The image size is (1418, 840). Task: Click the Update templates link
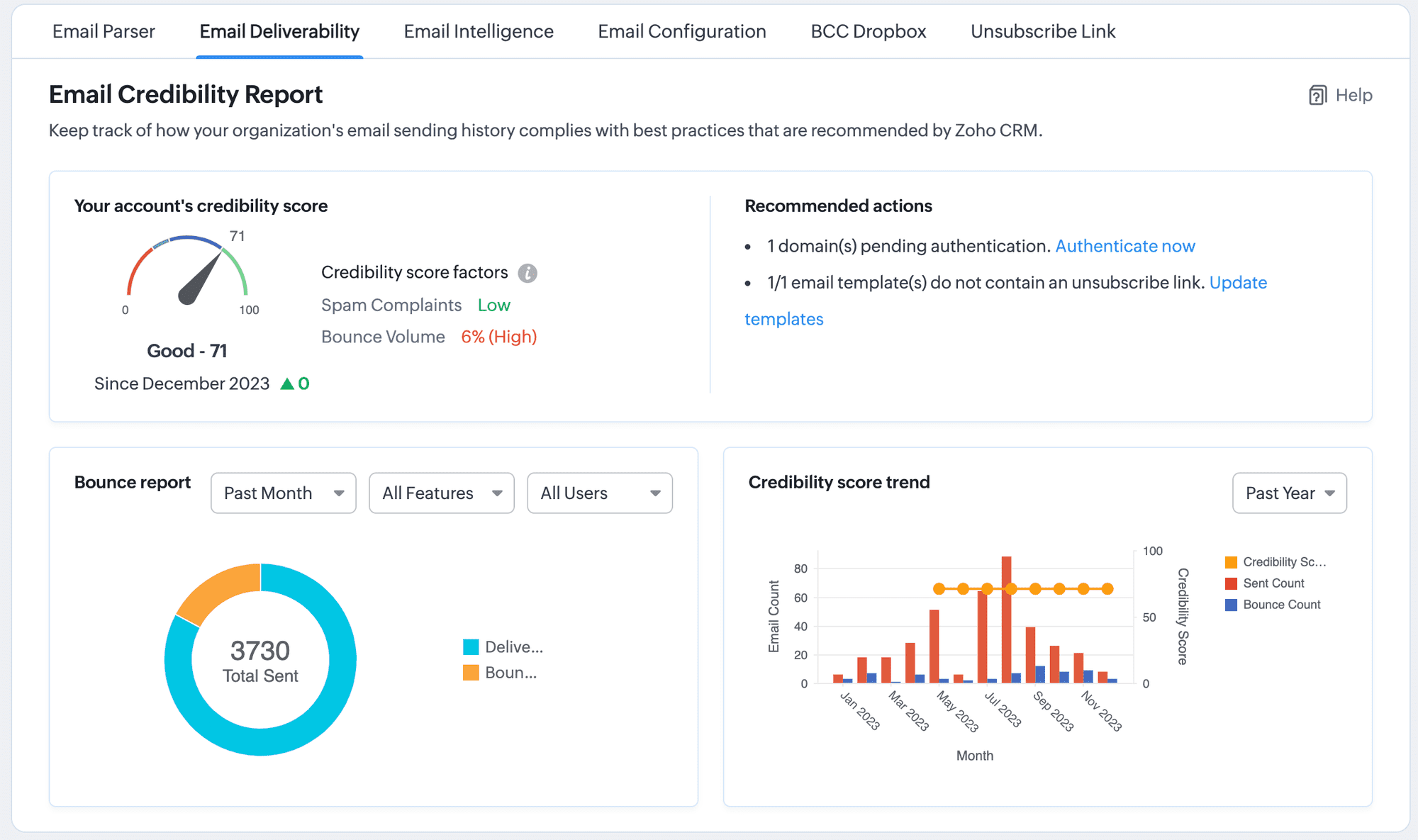(x=1237, y=283)
